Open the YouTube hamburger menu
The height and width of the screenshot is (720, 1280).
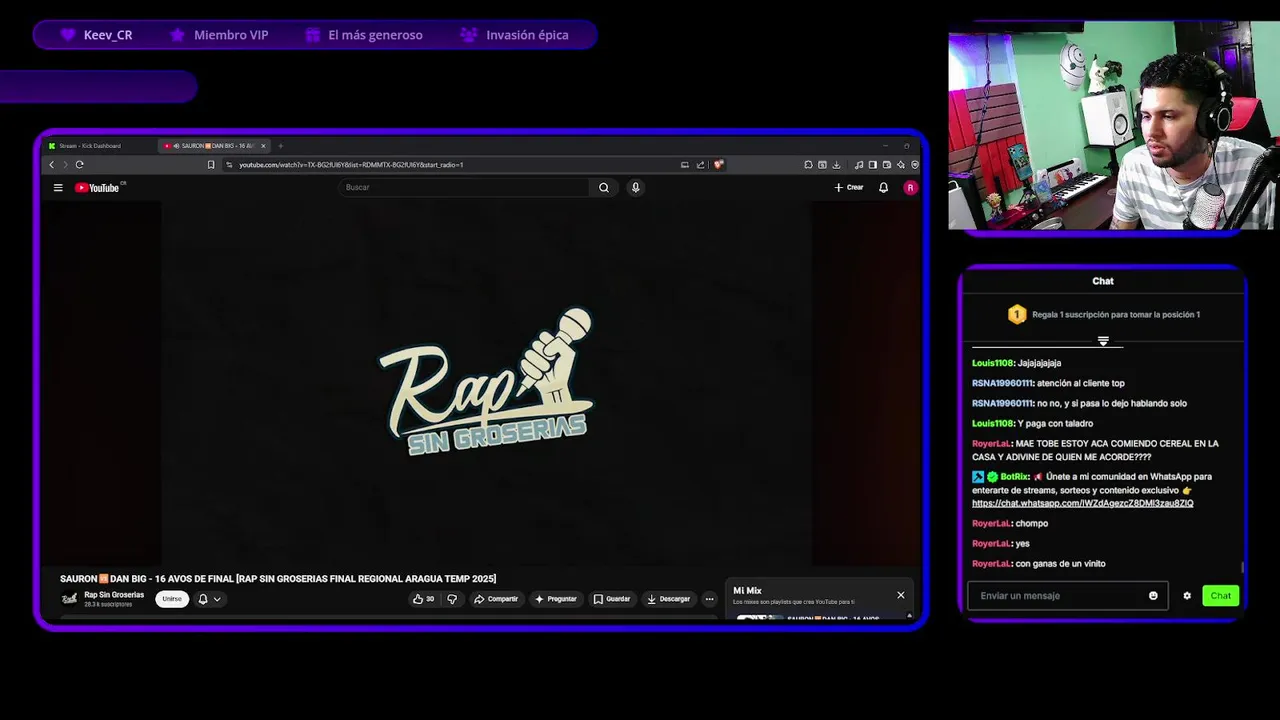(58, 188)
